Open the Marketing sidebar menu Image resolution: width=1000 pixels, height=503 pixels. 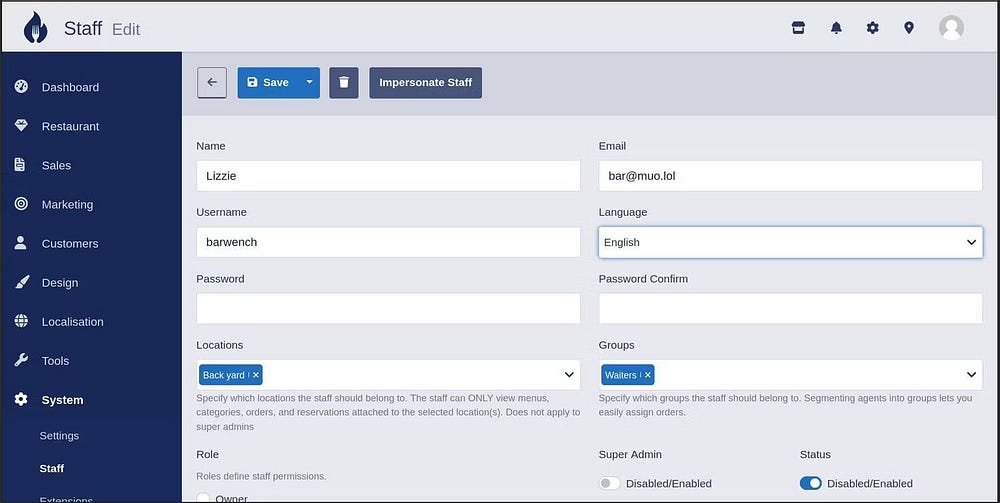pyautogui.click(x=67, y=204)
